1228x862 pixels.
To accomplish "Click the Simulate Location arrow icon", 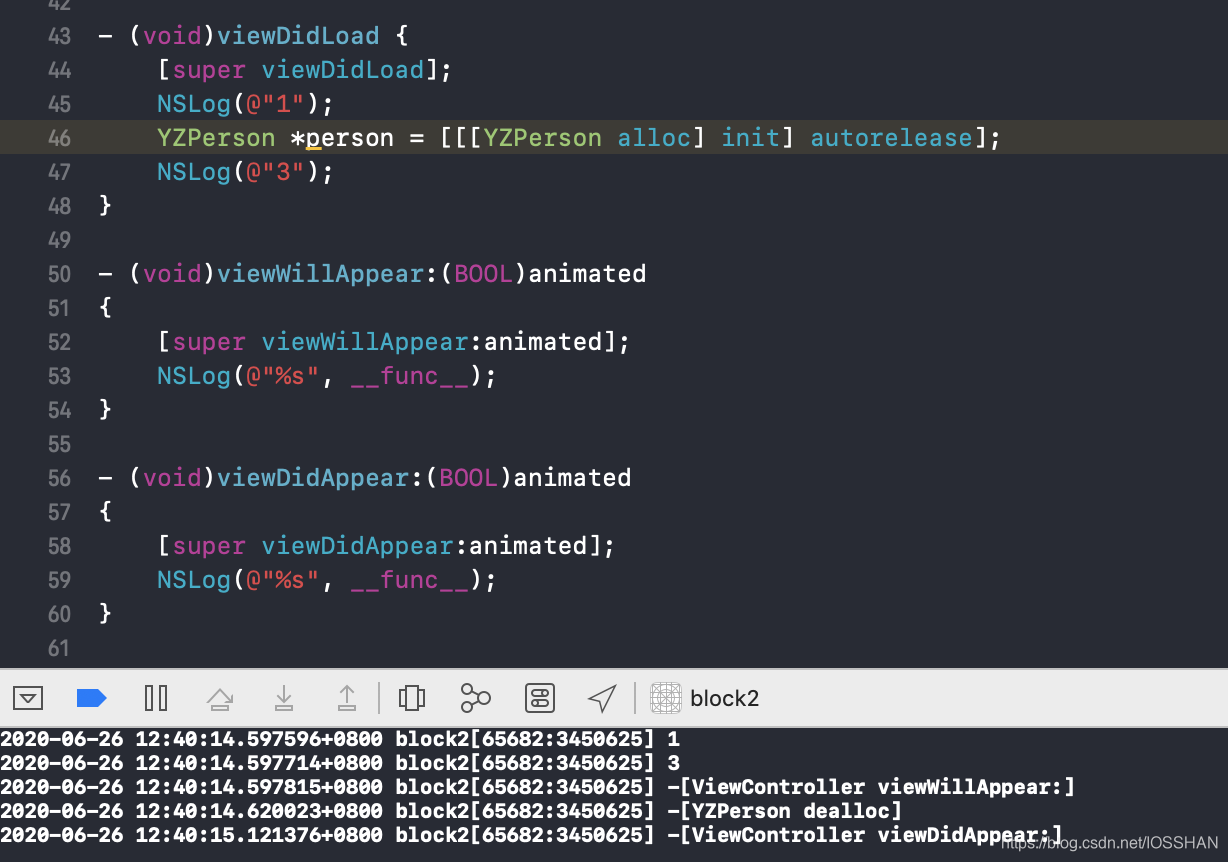I will tap(602, 698).
